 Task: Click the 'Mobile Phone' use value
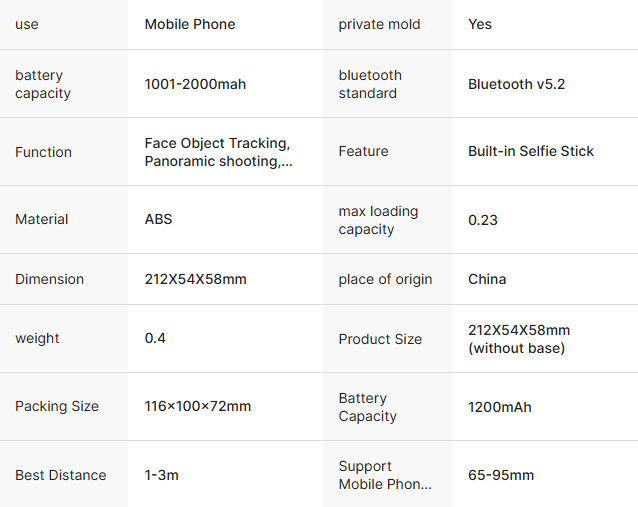pos(190,24)
